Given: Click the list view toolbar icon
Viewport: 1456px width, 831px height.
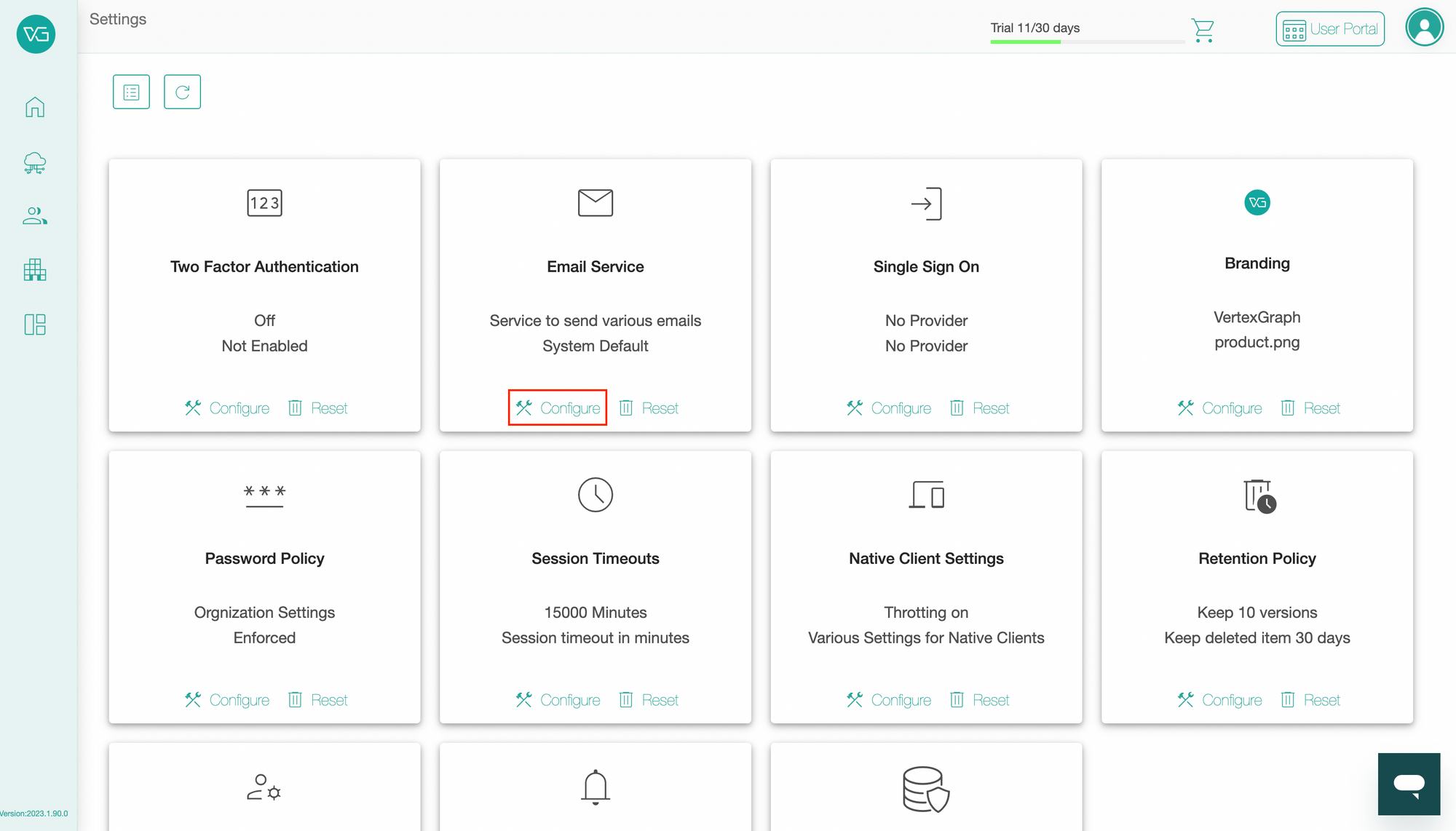Looking at the screenshot, I should tap(131, 92).
